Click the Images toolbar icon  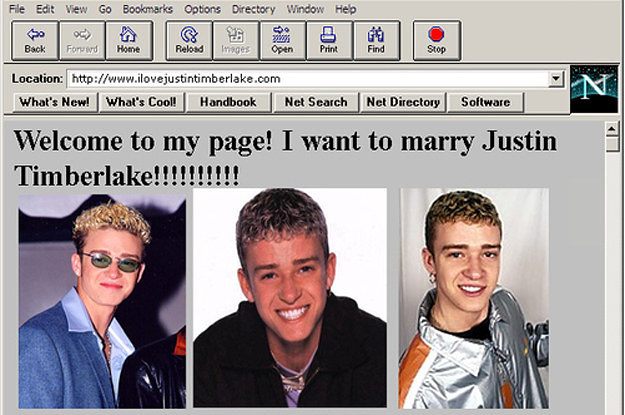pos(236,35)
